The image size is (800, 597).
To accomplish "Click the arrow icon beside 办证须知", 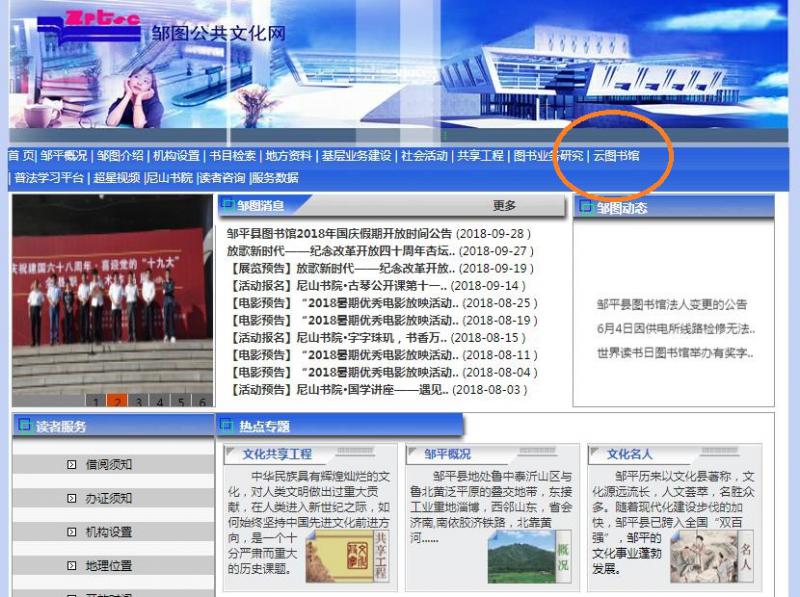I will click(x=71, y=498).
